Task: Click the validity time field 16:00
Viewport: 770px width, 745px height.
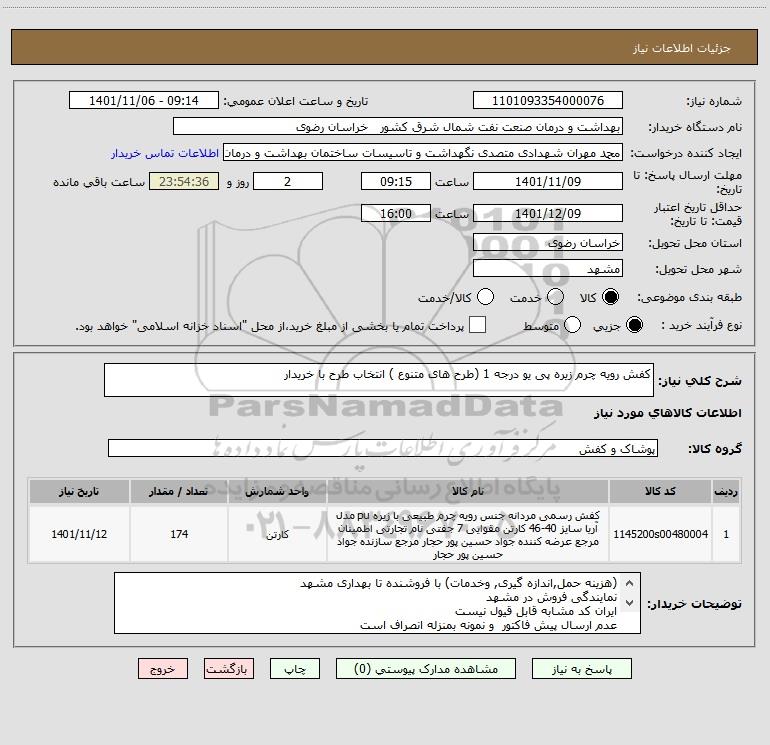Action: (x=396, y=214)
